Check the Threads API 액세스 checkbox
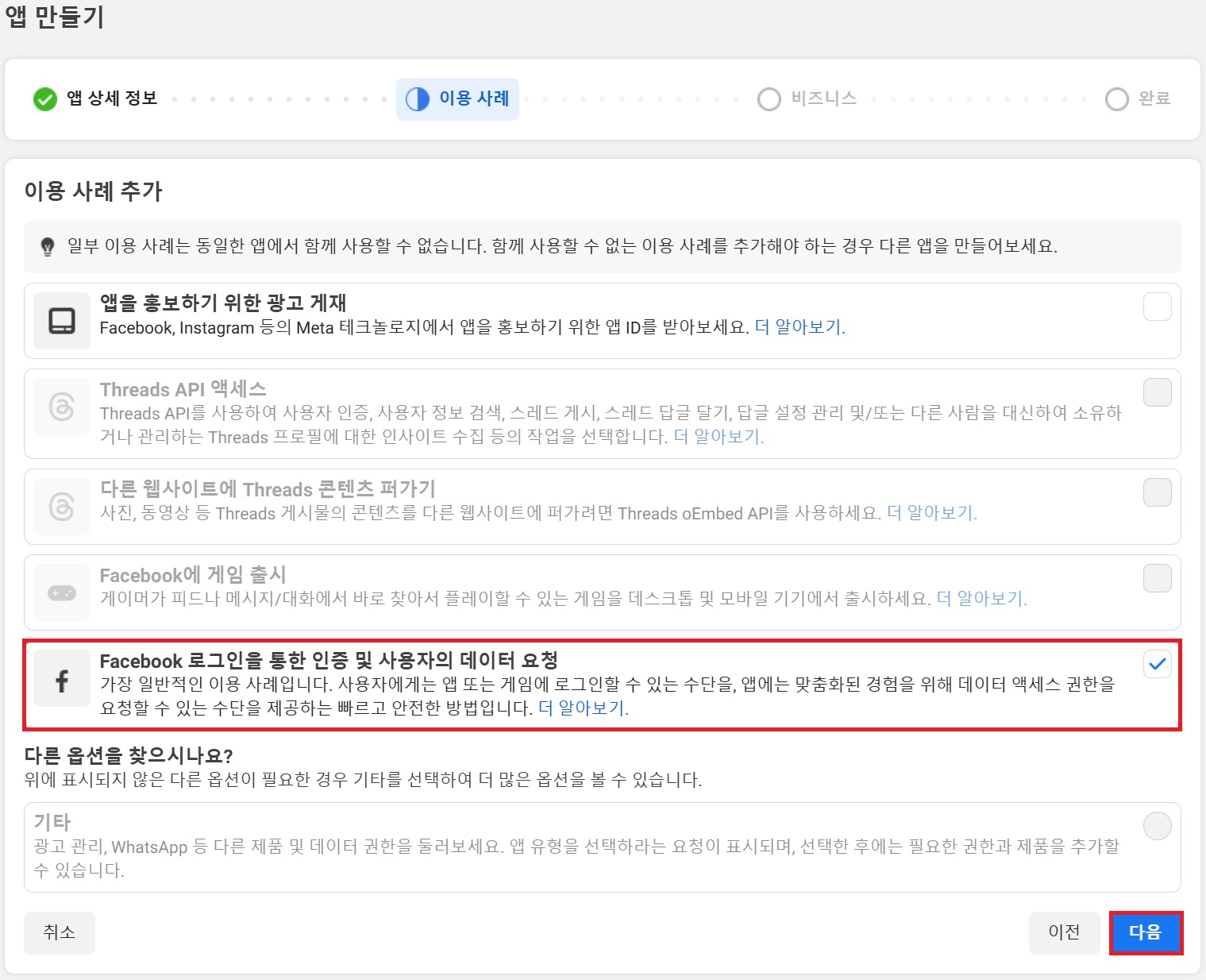This screenshot has width=1206, height=980. (x=1158, y=392)
